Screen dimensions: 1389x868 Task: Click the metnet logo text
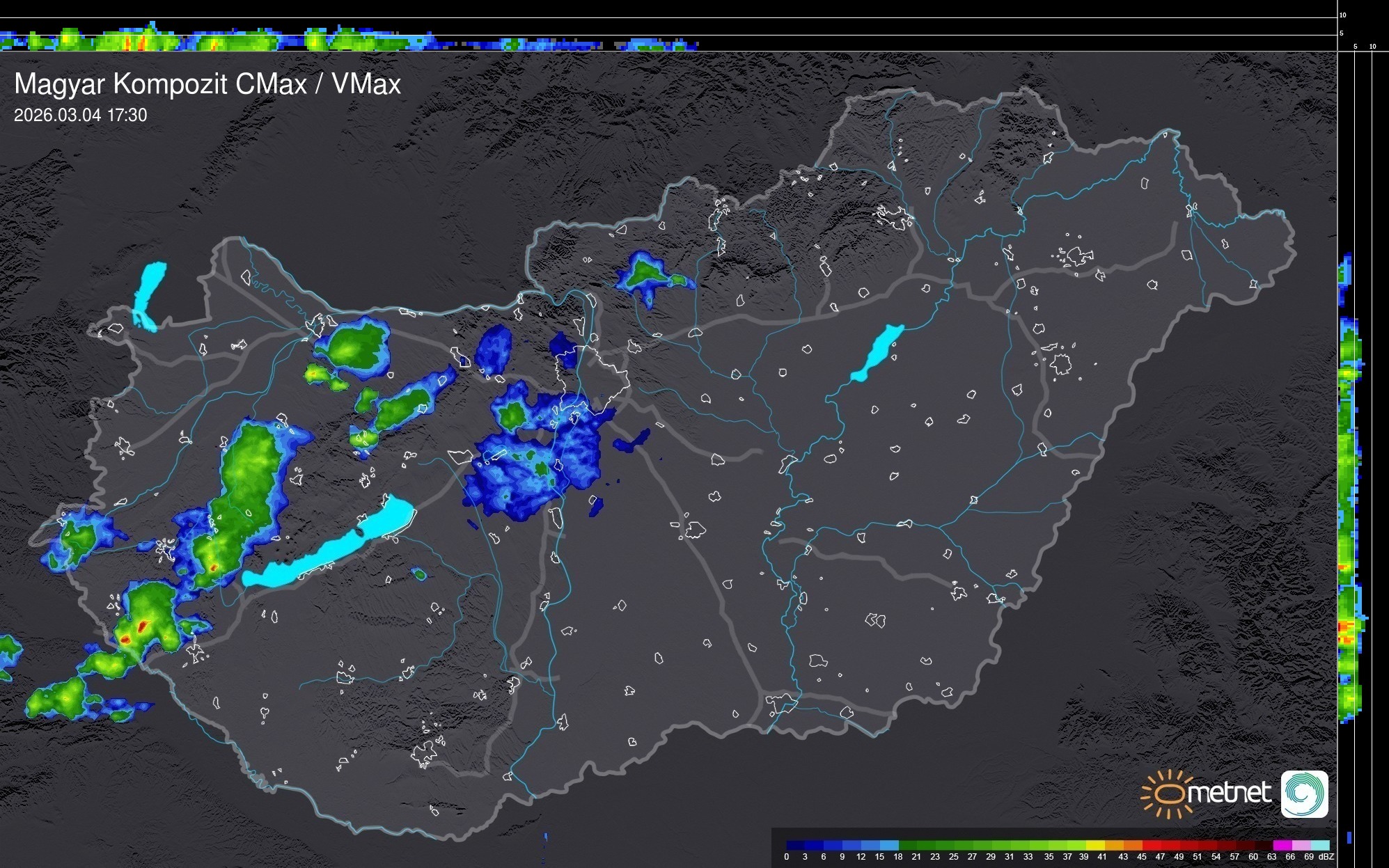1229,793
